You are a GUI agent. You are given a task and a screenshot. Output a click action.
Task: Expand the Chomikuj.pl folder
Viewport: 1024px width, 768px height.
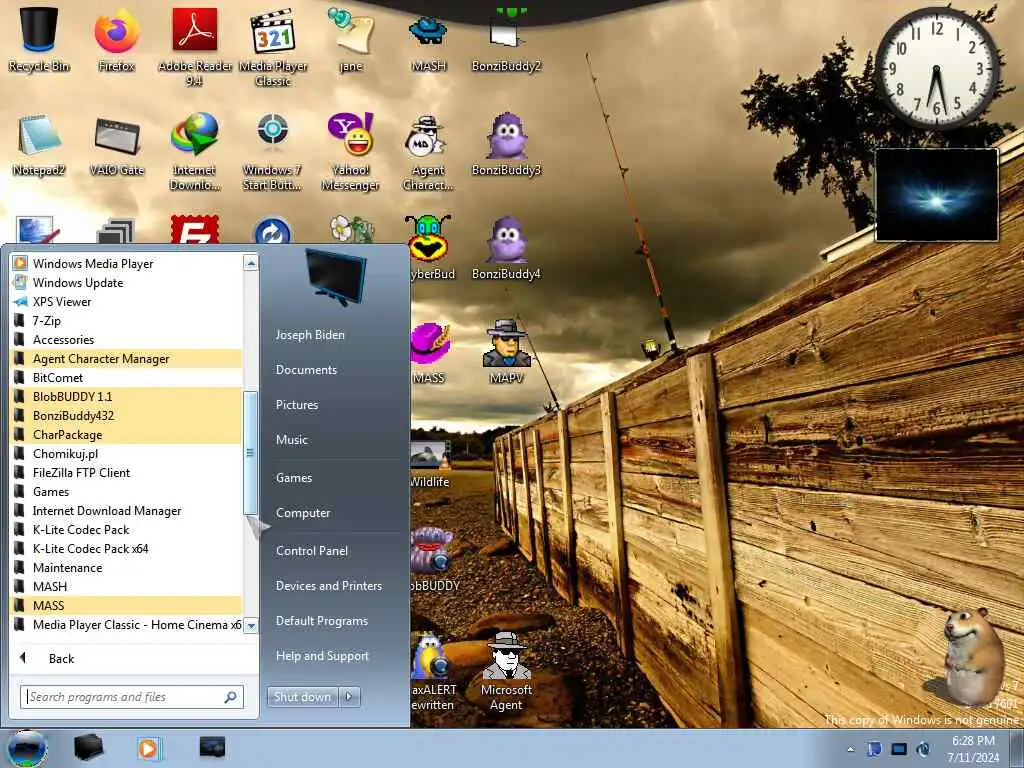(126, 453)
